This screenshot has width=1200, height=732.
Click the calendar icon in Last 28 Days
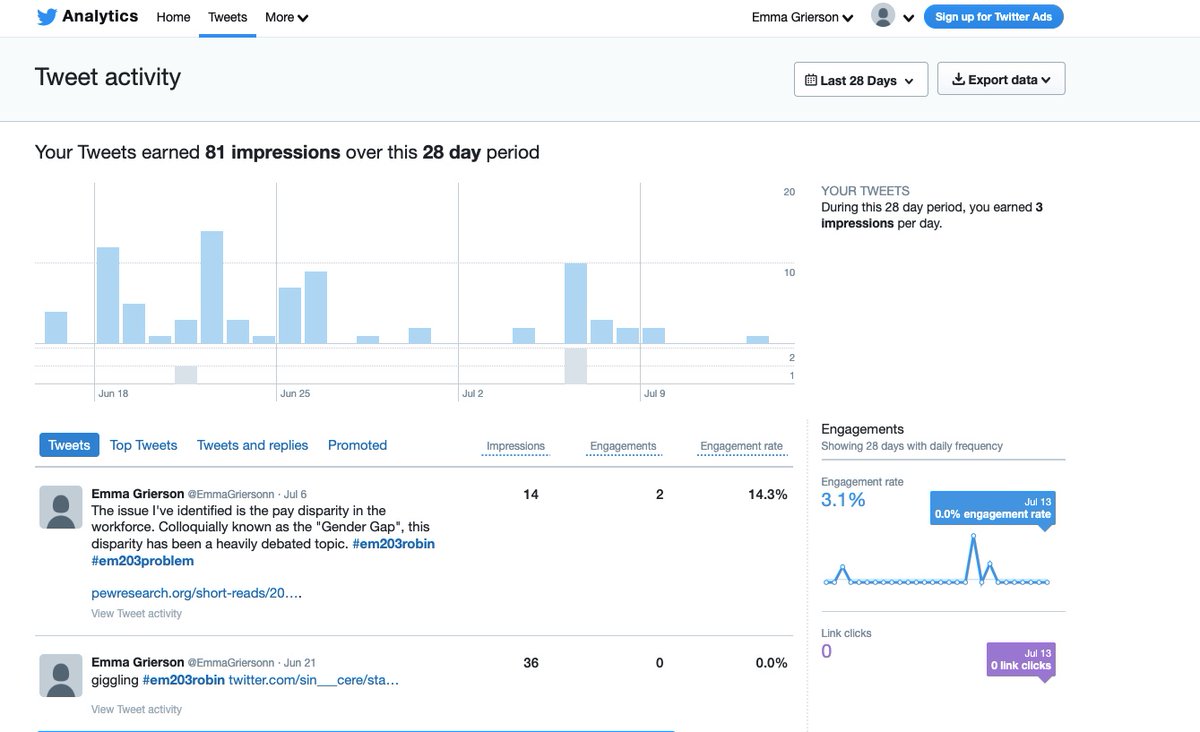(811, 80)
